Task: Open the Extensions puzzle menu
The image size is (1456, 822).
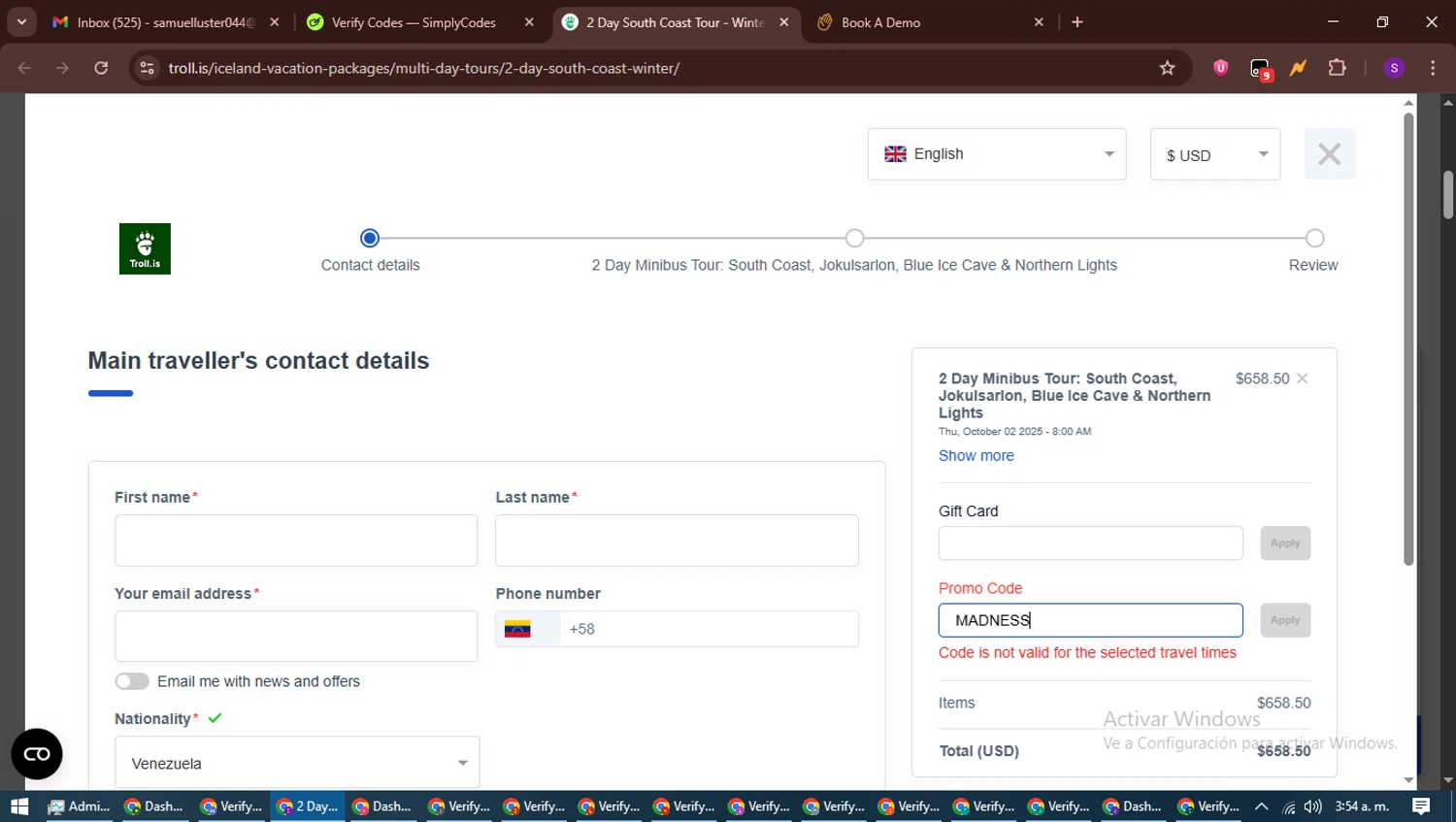Action: (1337, 68)
